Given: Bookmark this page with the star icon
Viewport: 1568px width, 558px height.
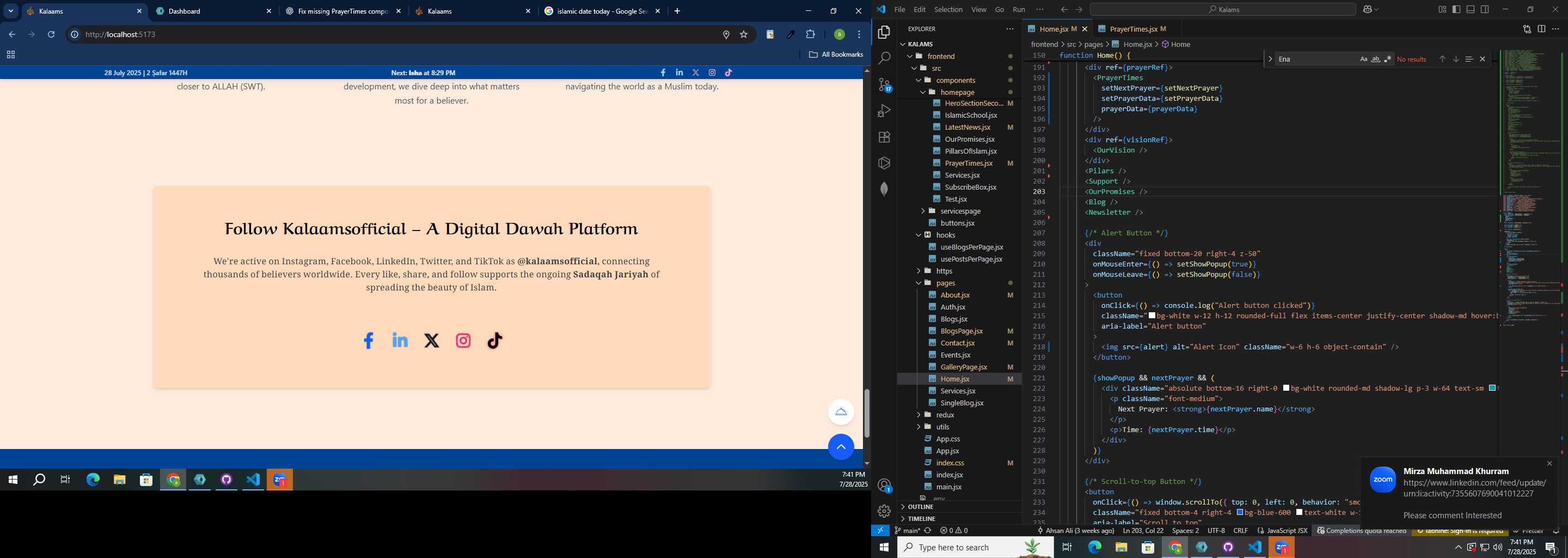Looking at the screenshot, I should (x=743, y=35).
